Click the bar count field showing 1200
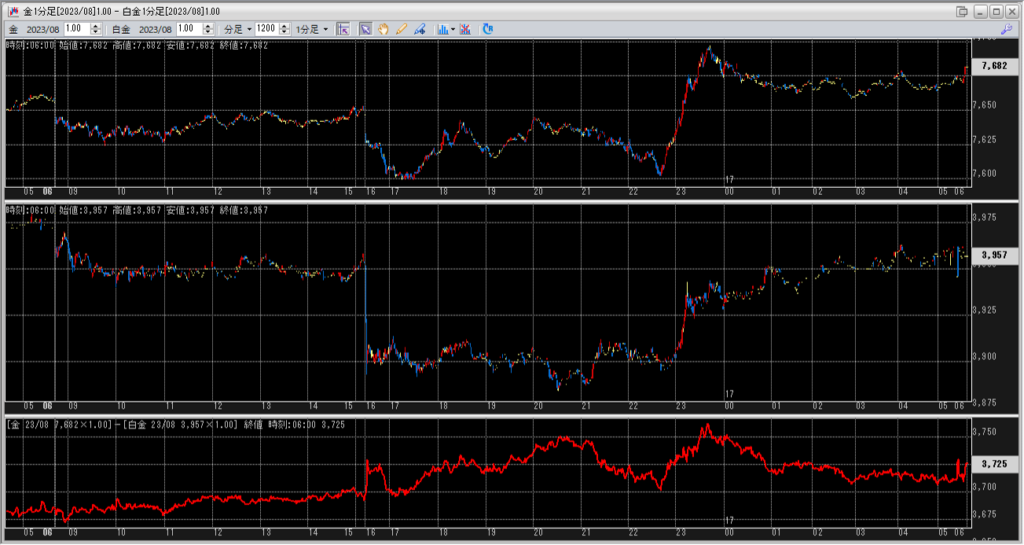This screenshot has width=1024, height=545. pos(266,29)
